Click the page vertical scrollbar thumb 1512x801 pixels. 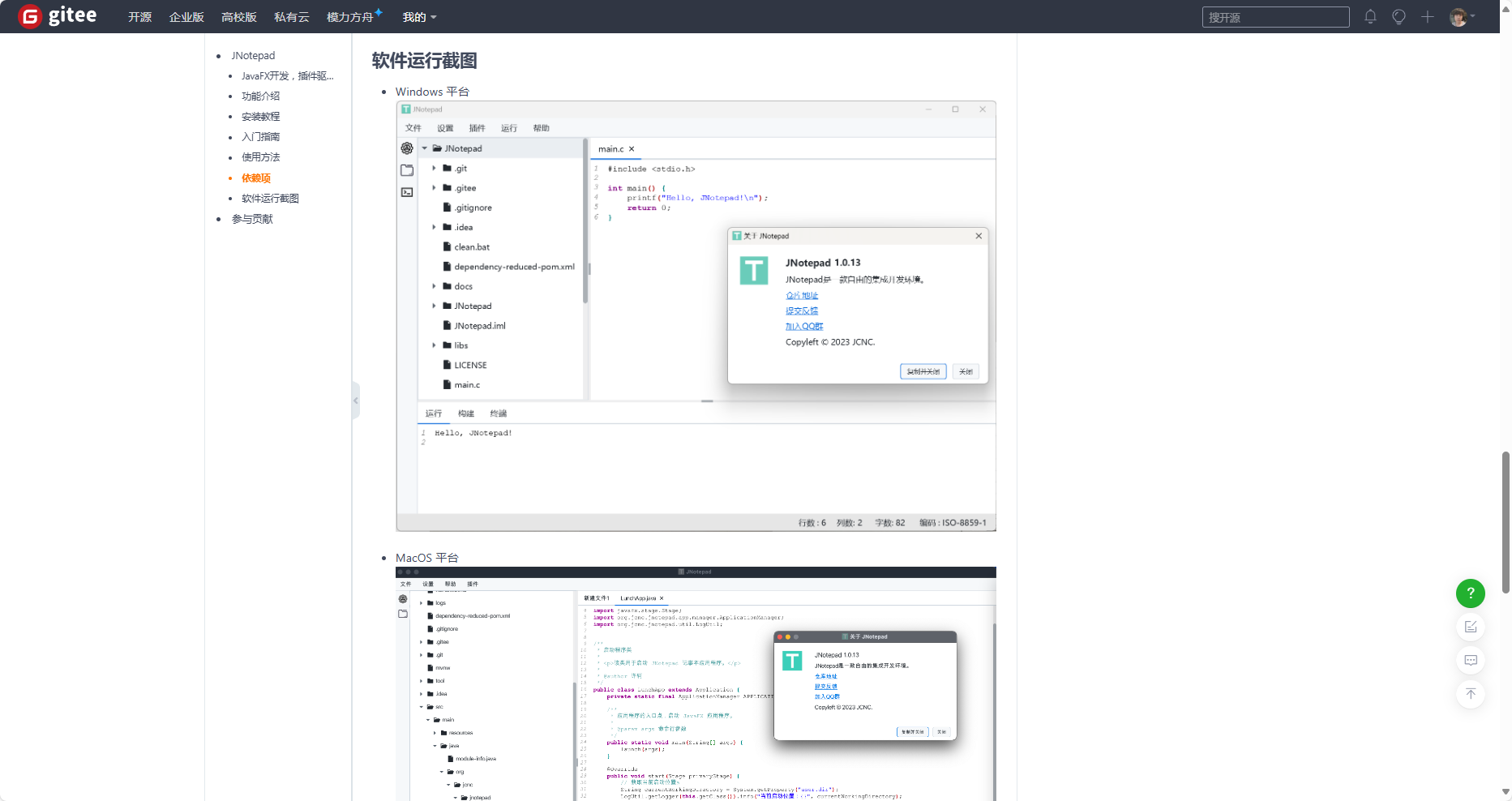coord(1506,522)
